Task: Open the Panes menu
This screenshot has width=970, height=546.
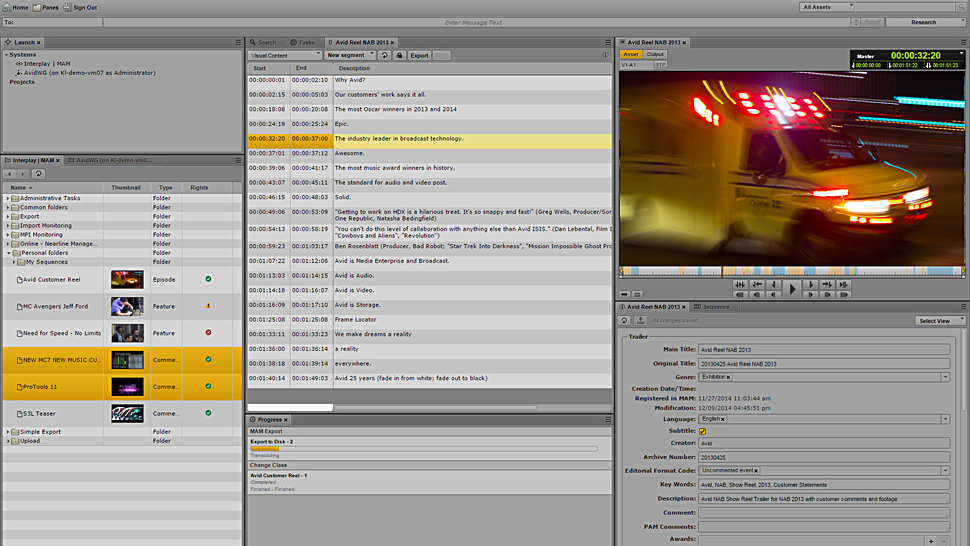Action: pos(45,7)
